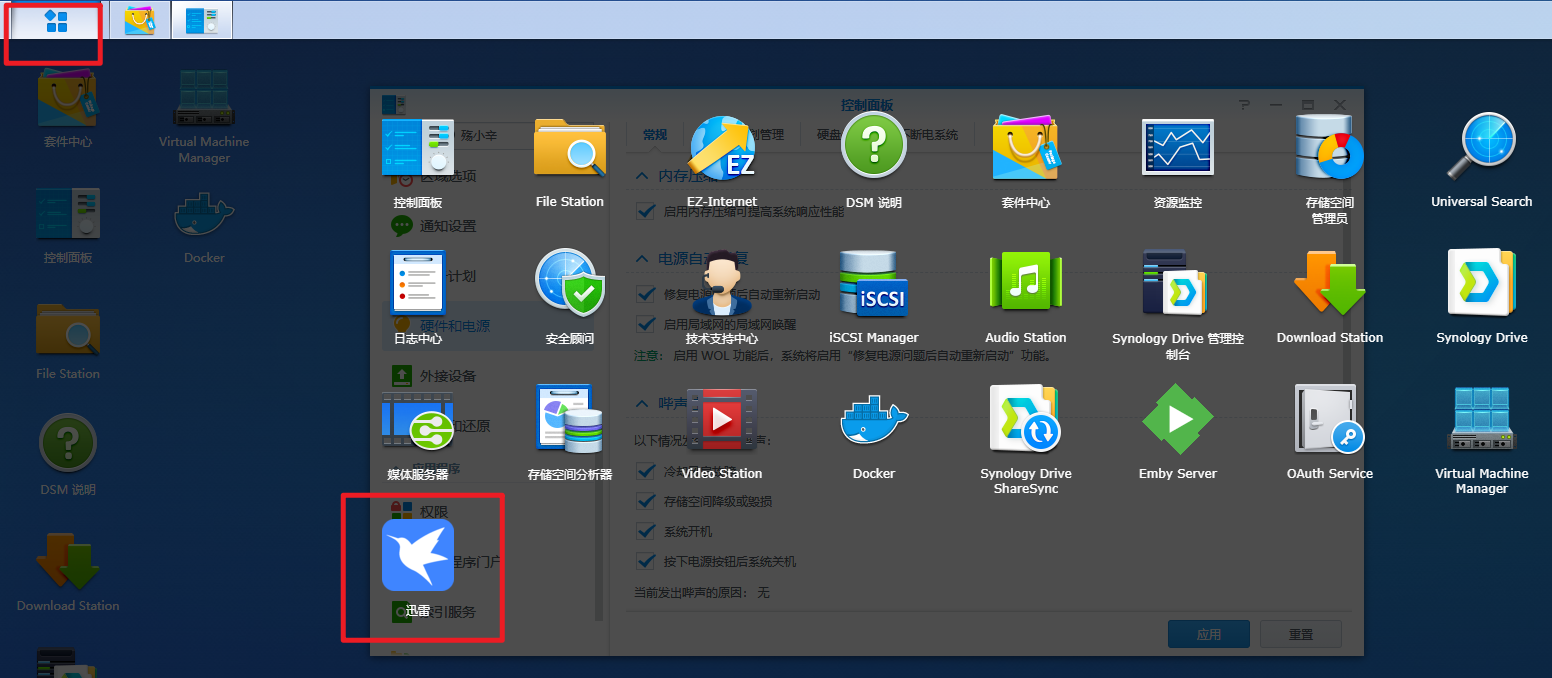Viewport: 1552px width, 678px height.
Task: Switch to the 常规 tab
Action: coord(655,134)
